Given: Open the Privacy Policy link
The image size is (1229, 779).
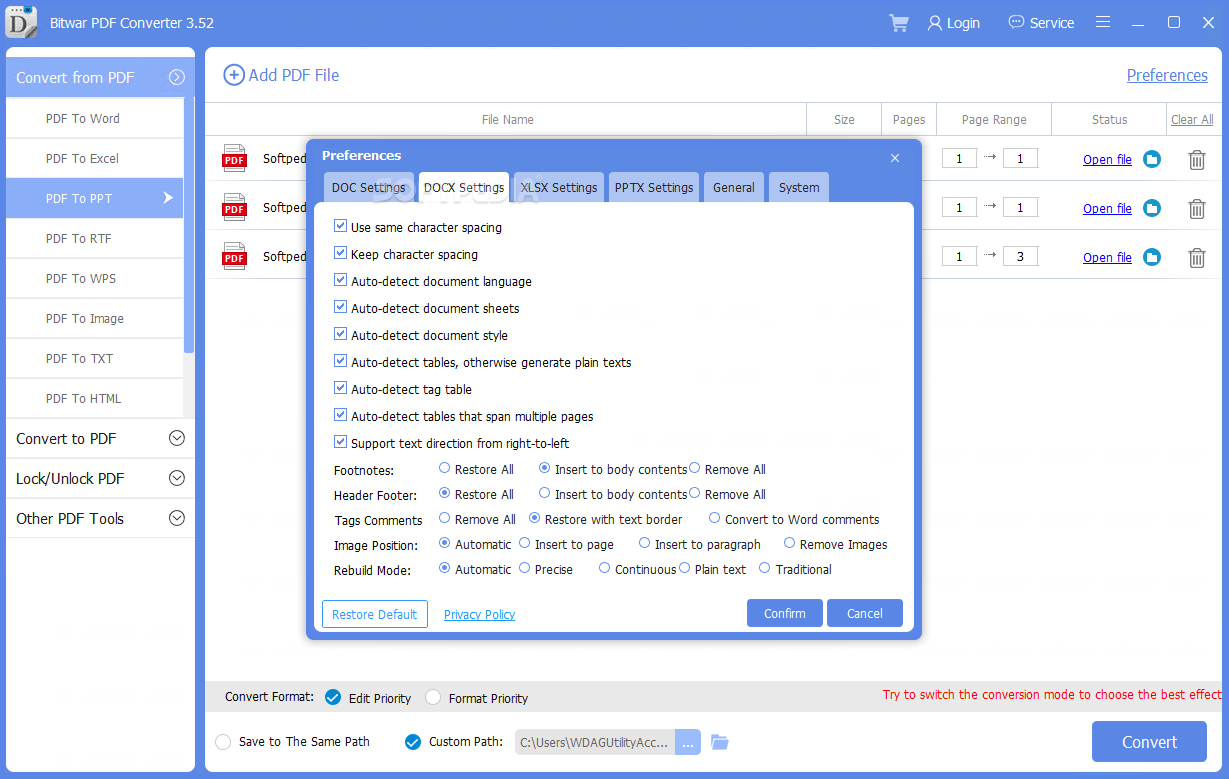Looking at the screenshot, I should (x=479, y=614).
